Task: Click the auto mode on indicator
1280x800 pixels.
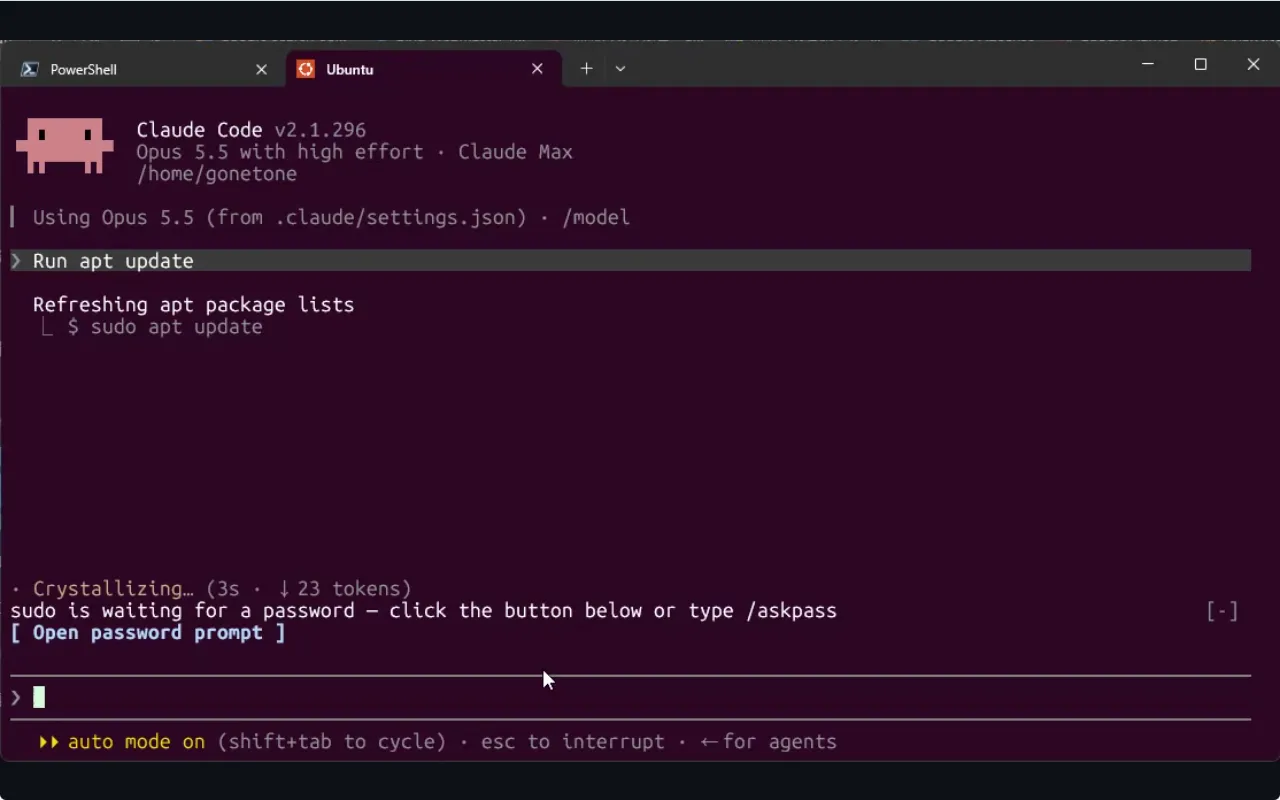Action: [x=136, y=742]
